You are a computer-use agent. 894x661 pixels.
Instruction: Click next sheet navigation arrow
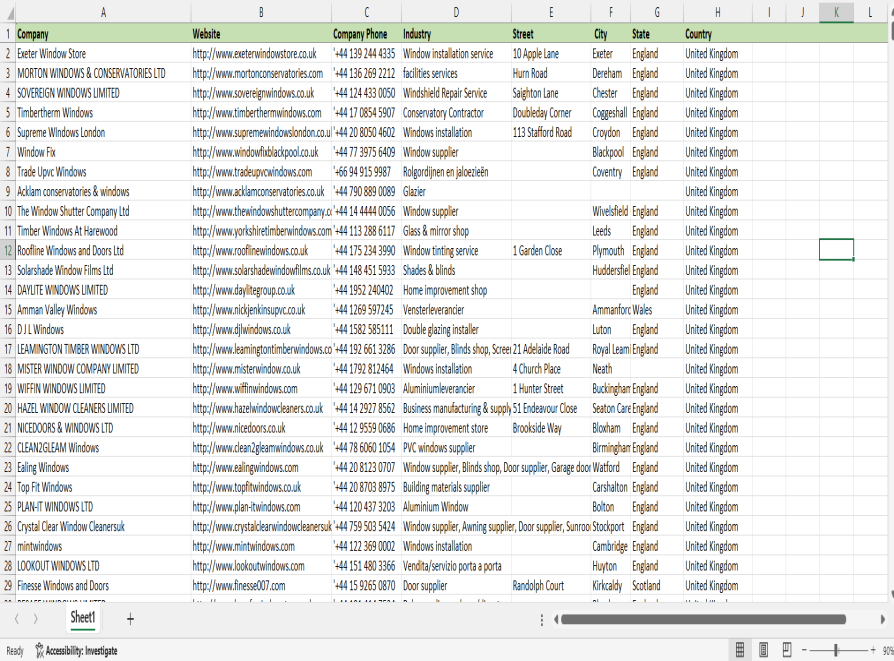(x=36, y=619)
